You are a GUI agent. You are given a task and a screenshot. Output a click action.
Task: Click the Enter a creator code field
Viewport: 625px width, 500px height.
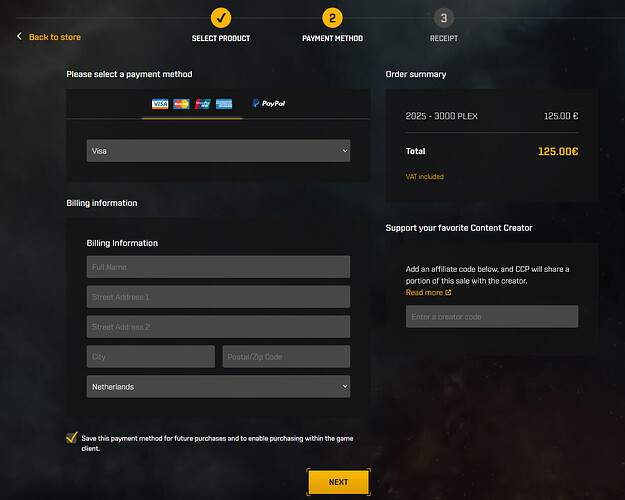492,317
